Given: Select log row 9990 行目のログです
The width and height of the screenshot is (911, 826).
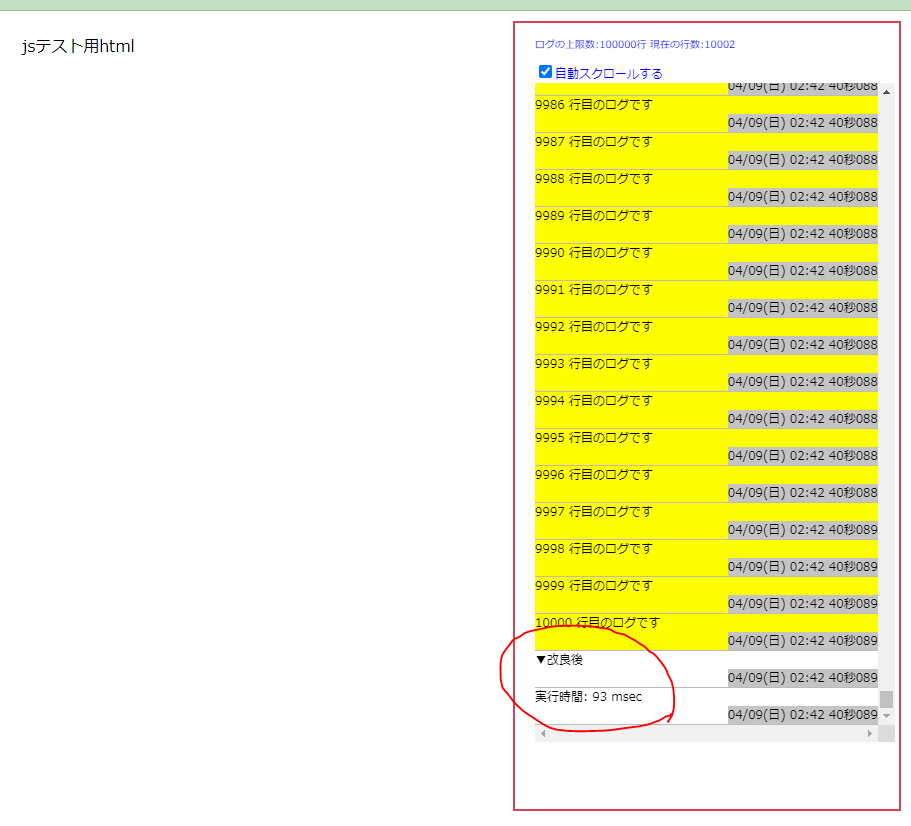Looking at the screenshot, I should (x=706, y=263).
